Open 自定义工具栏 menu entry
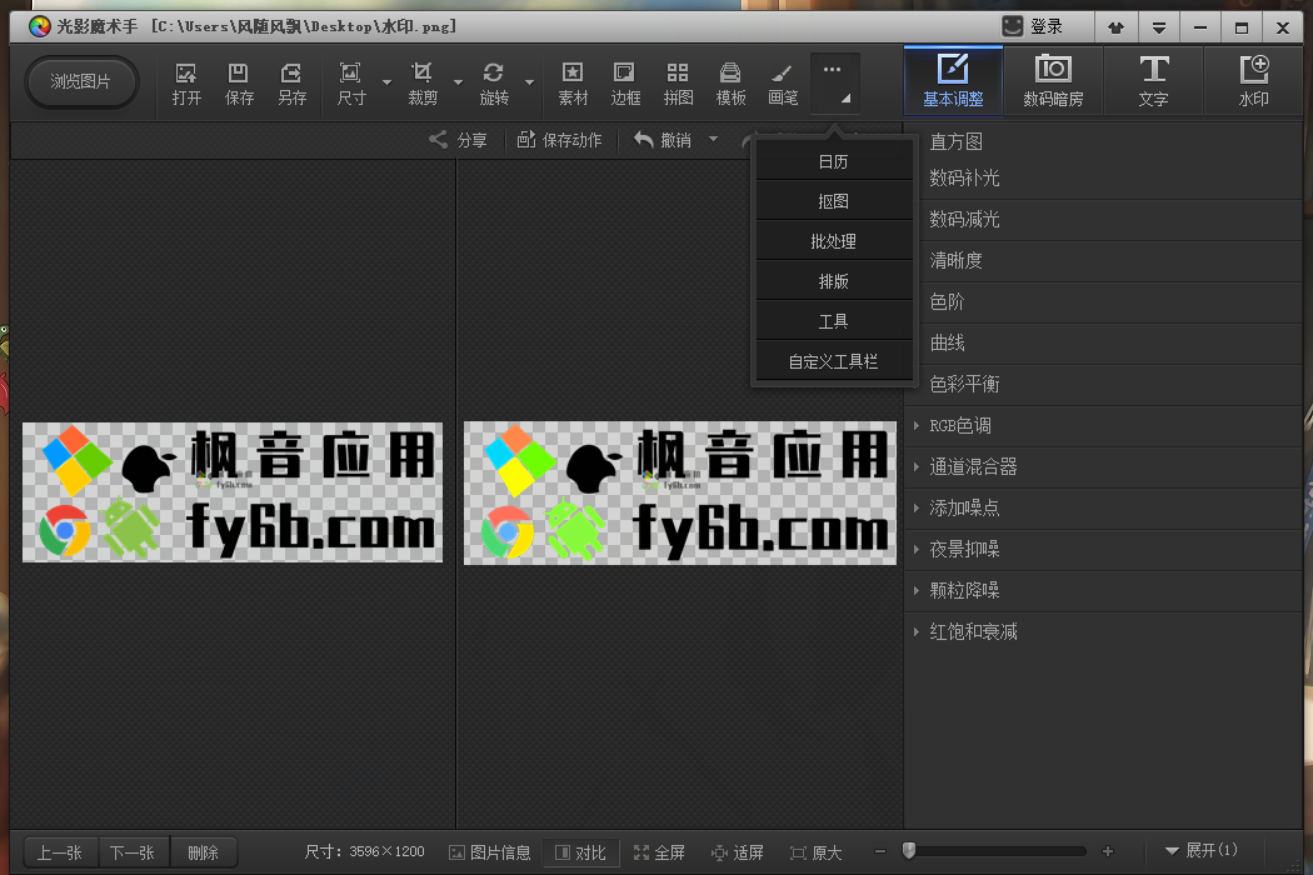Screen dimensions: 1313x875 point(834,361)
